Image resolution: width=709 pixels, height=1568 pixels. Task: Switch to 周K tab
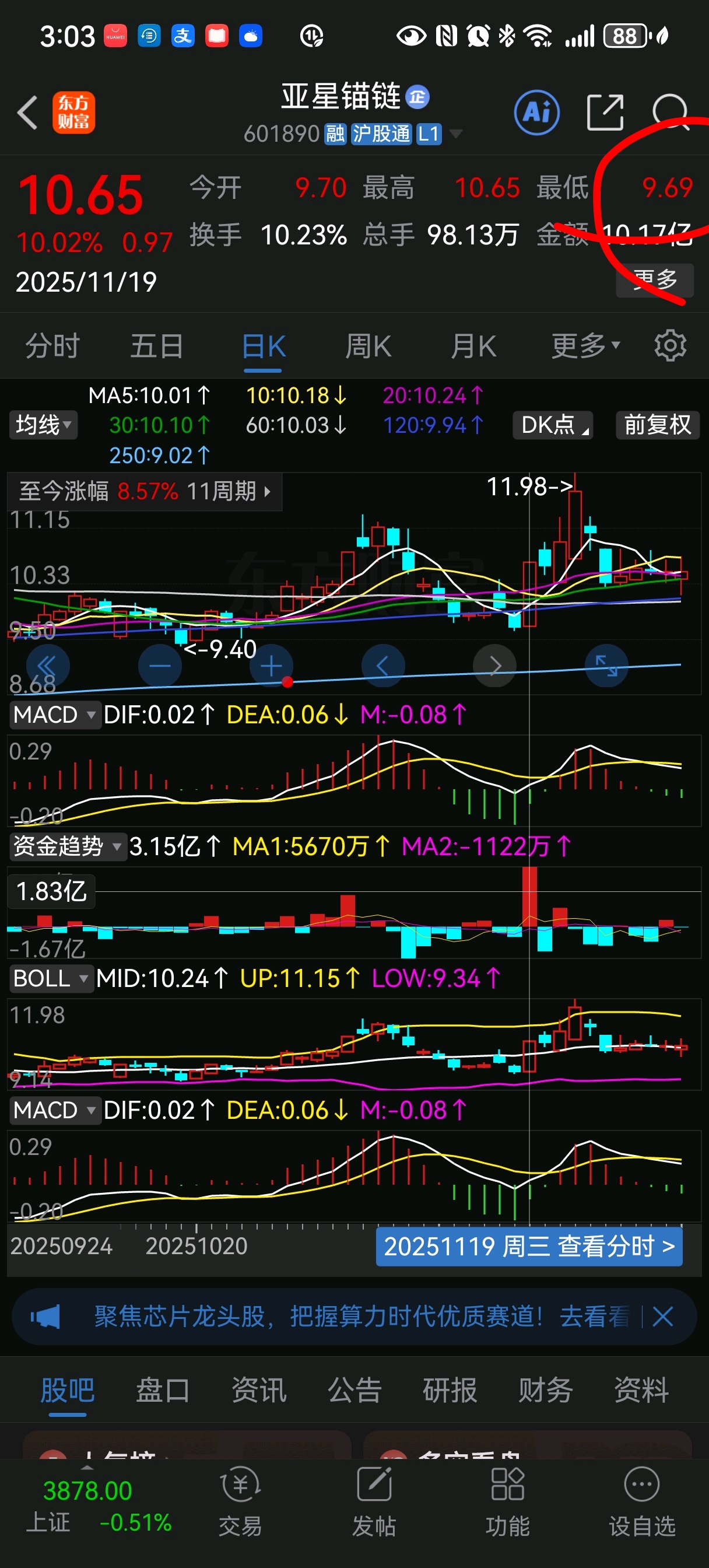tap(368, 346)
